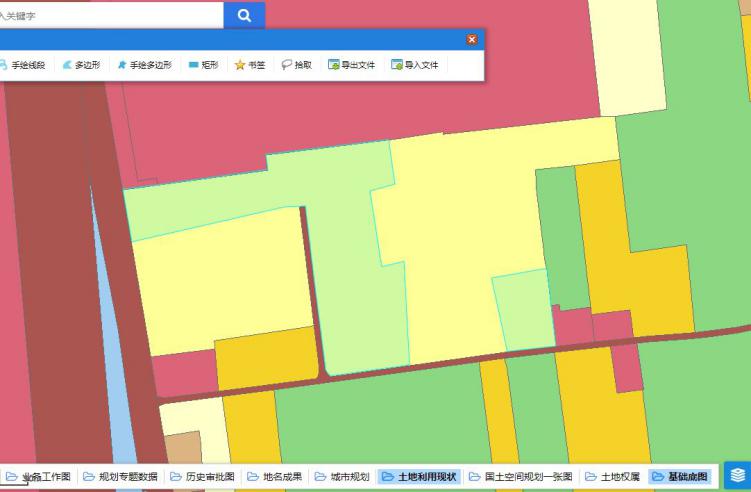Open the 土地权属 layer group
This screenshot has width=751, height=492.
pos(613,477)
